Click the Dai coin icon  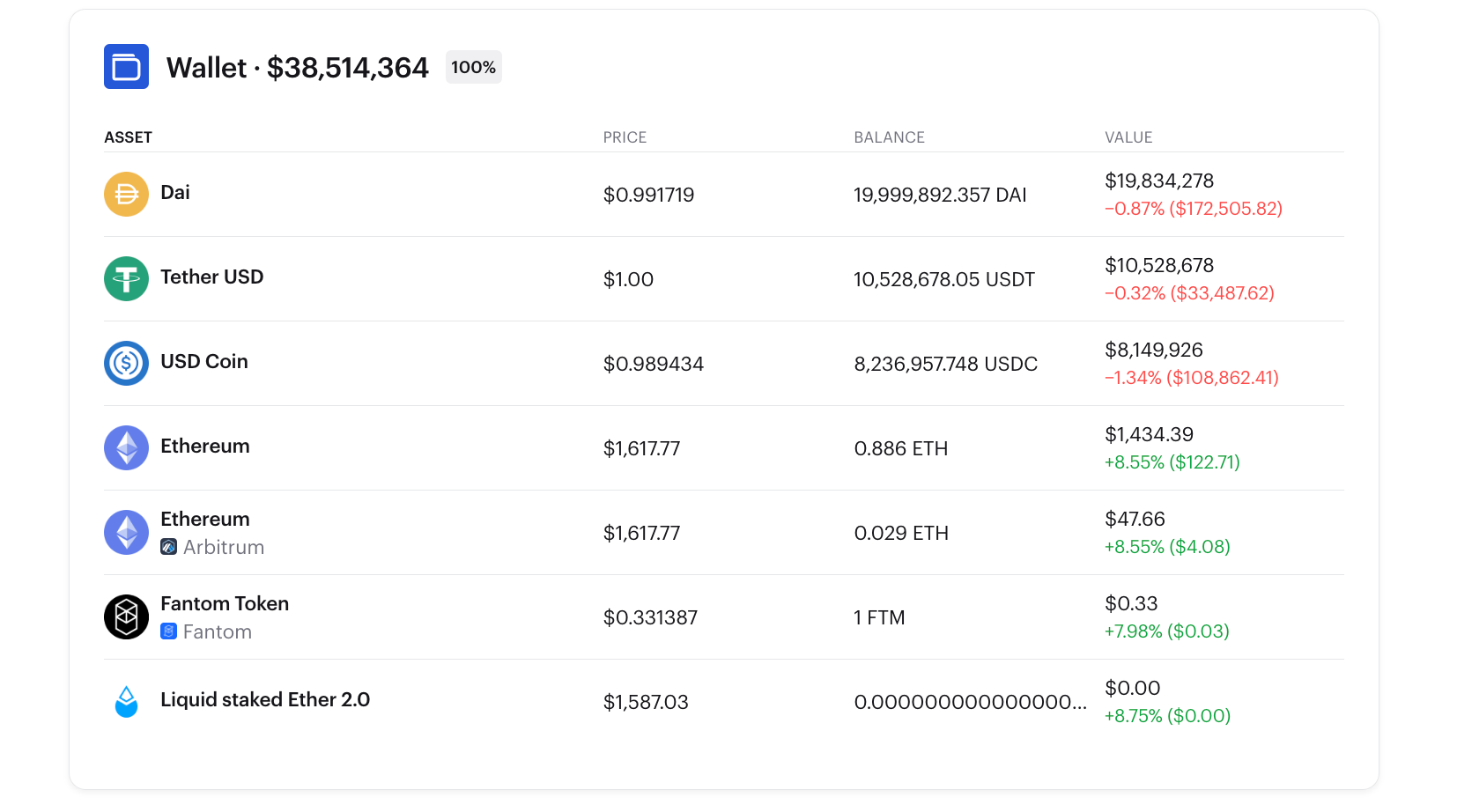pos(126,194)
